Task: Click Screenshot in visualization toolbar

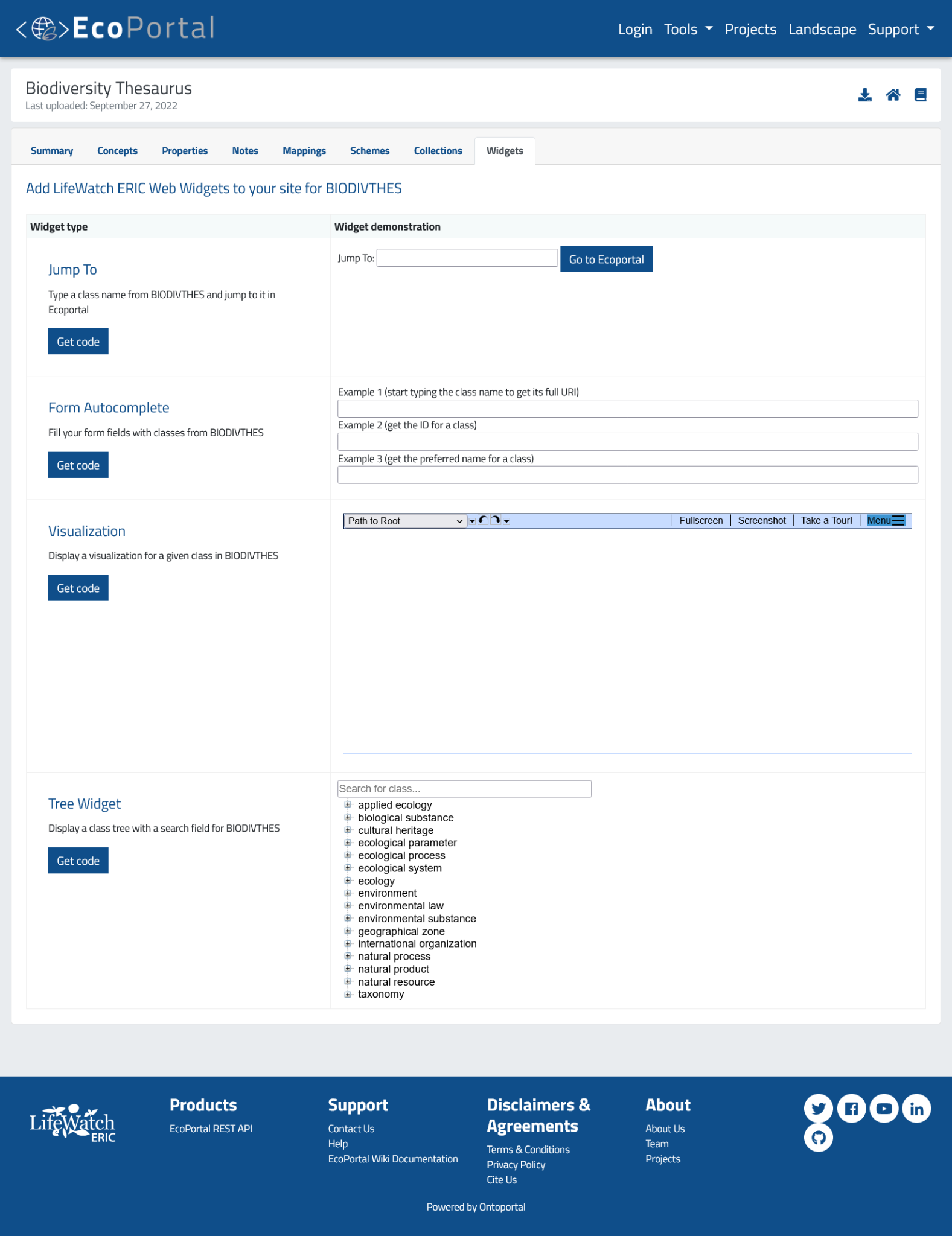Action: [x=762, y=520]
